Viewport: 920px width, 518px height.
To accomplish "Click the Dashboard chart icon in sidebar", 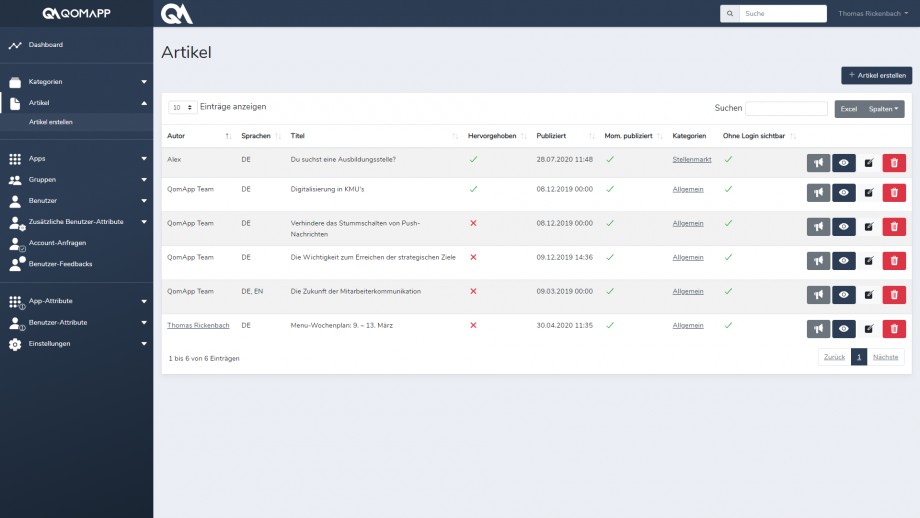I will (15, 45).
